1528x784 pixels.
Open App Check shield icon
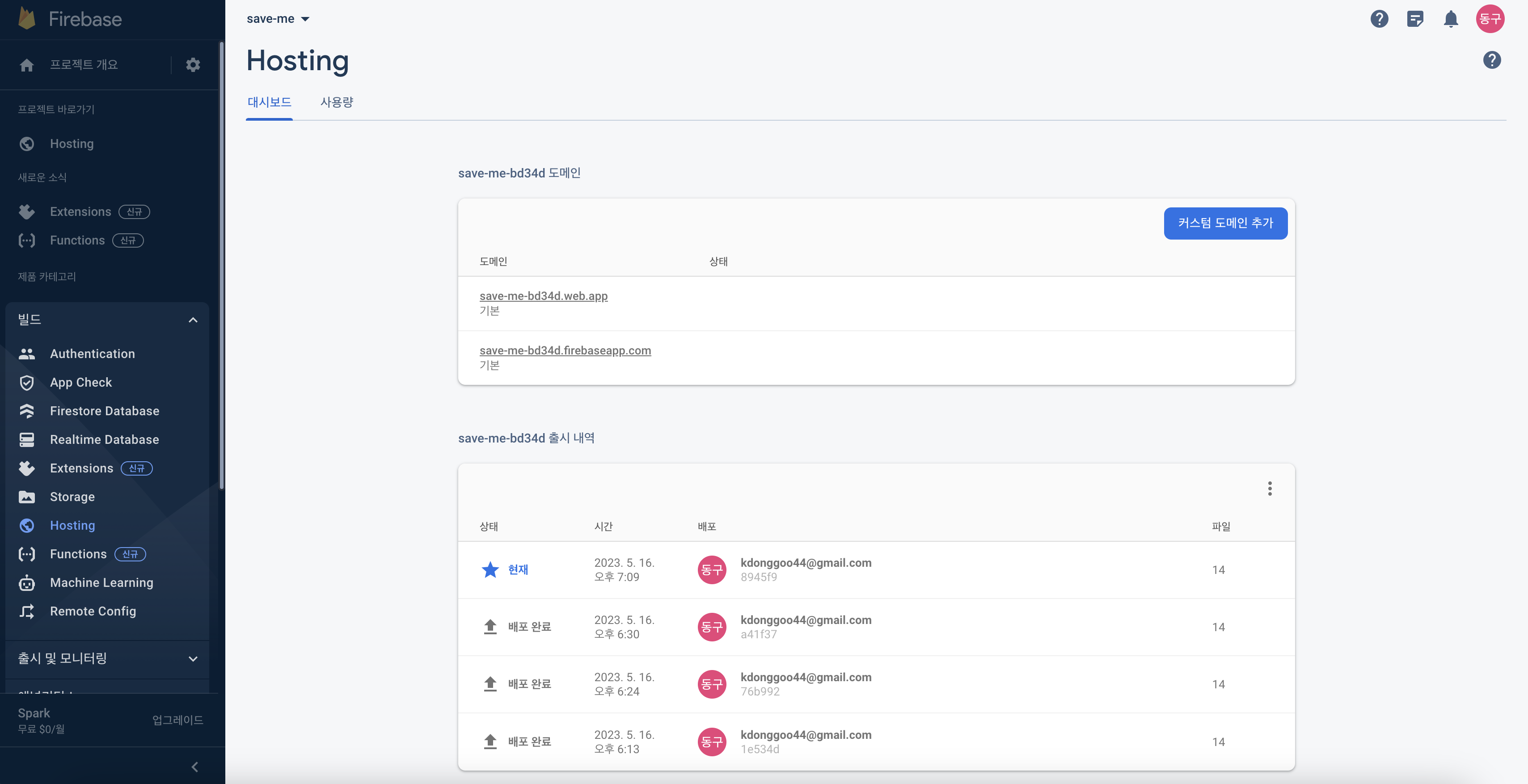click(x=27, y=383)
